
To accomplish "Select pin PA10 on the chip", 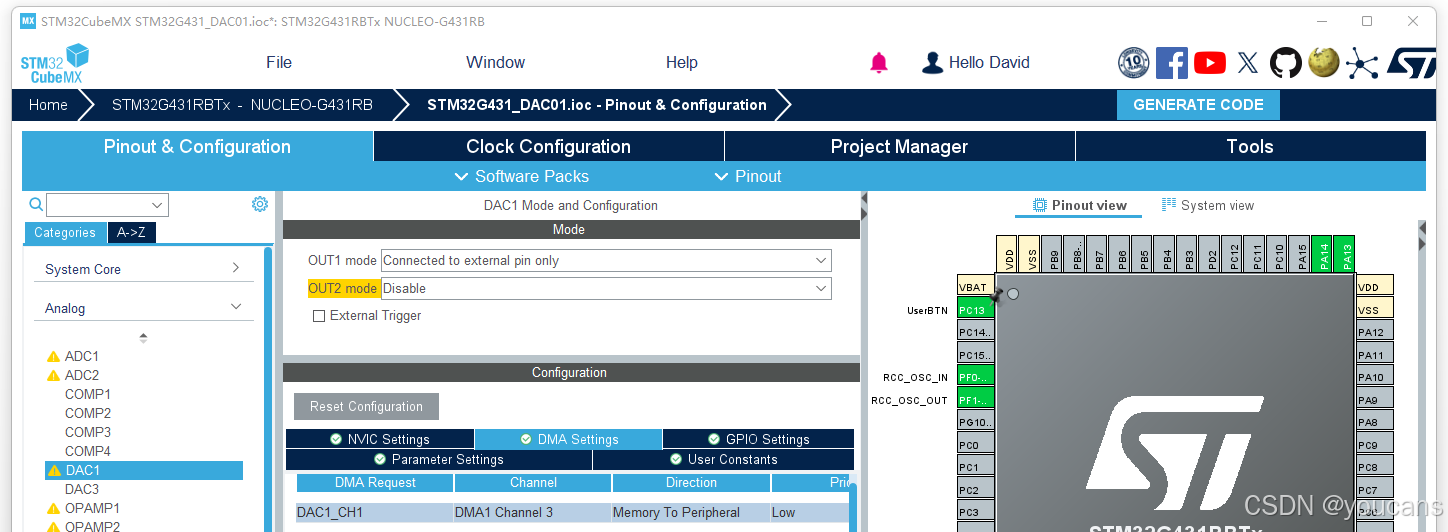I will coord(1375,377).
